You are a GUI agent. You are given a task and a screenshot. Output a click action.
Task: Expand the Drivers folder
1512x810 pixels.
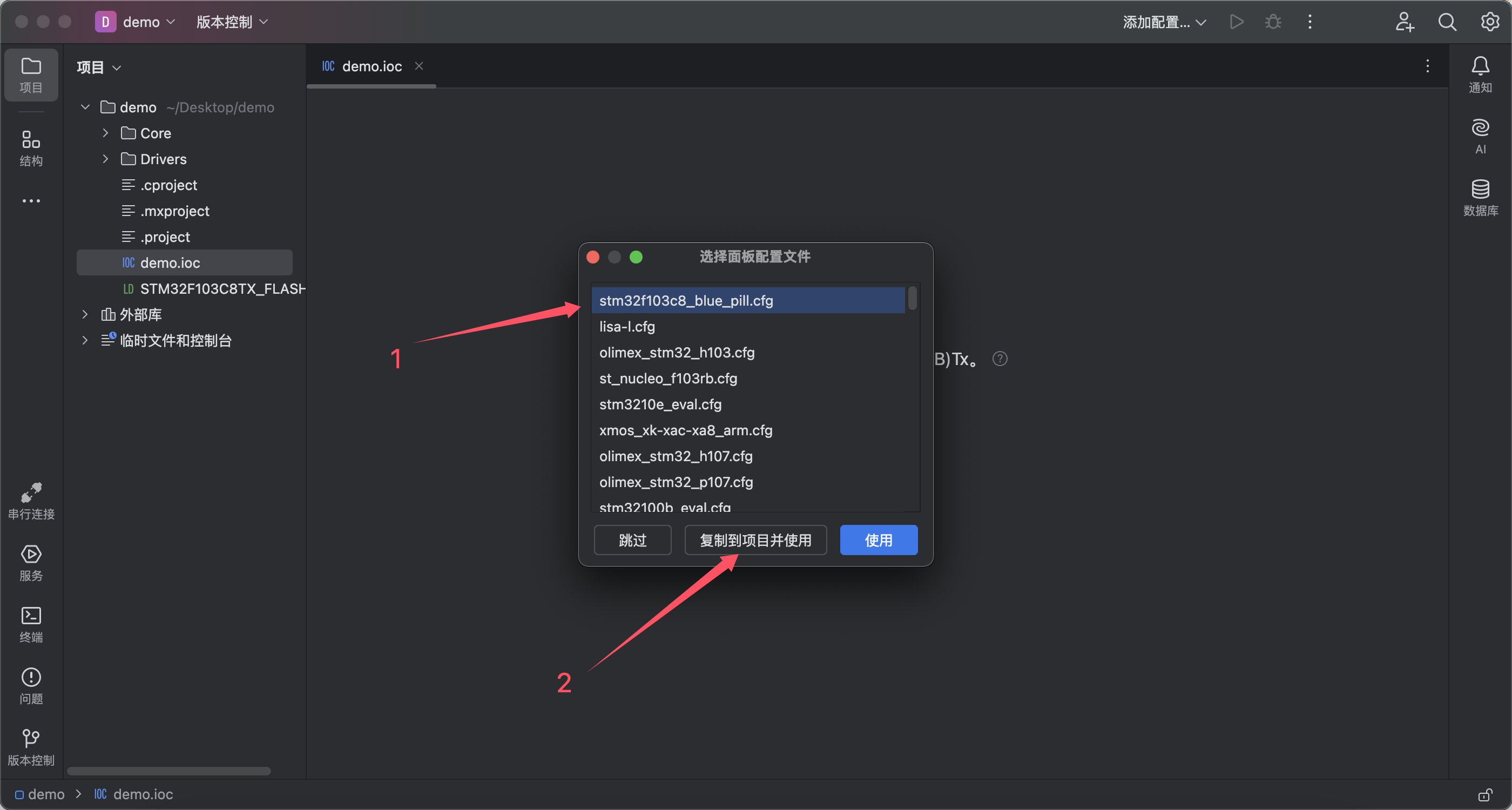pyautogui.click(x=106, y=158)
